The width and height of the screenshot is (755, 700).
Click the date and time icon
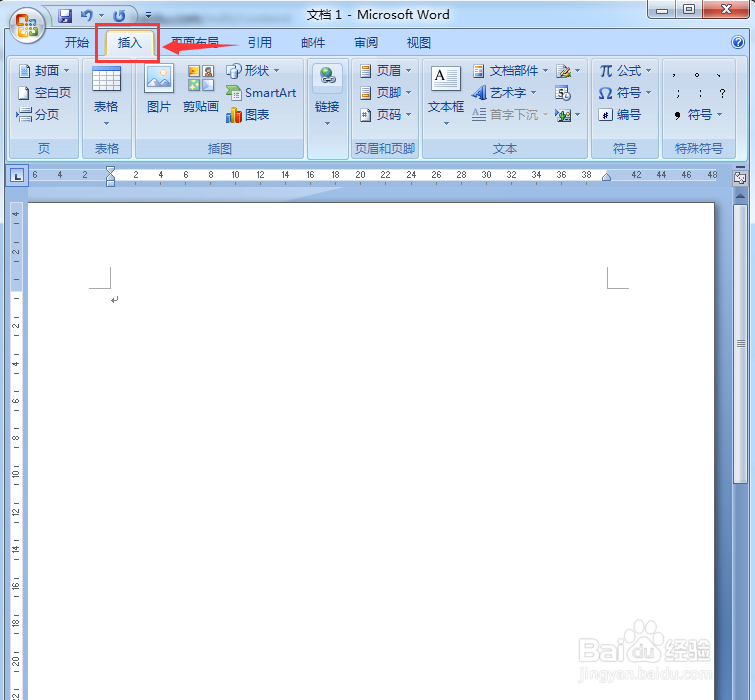pos(563,93)
